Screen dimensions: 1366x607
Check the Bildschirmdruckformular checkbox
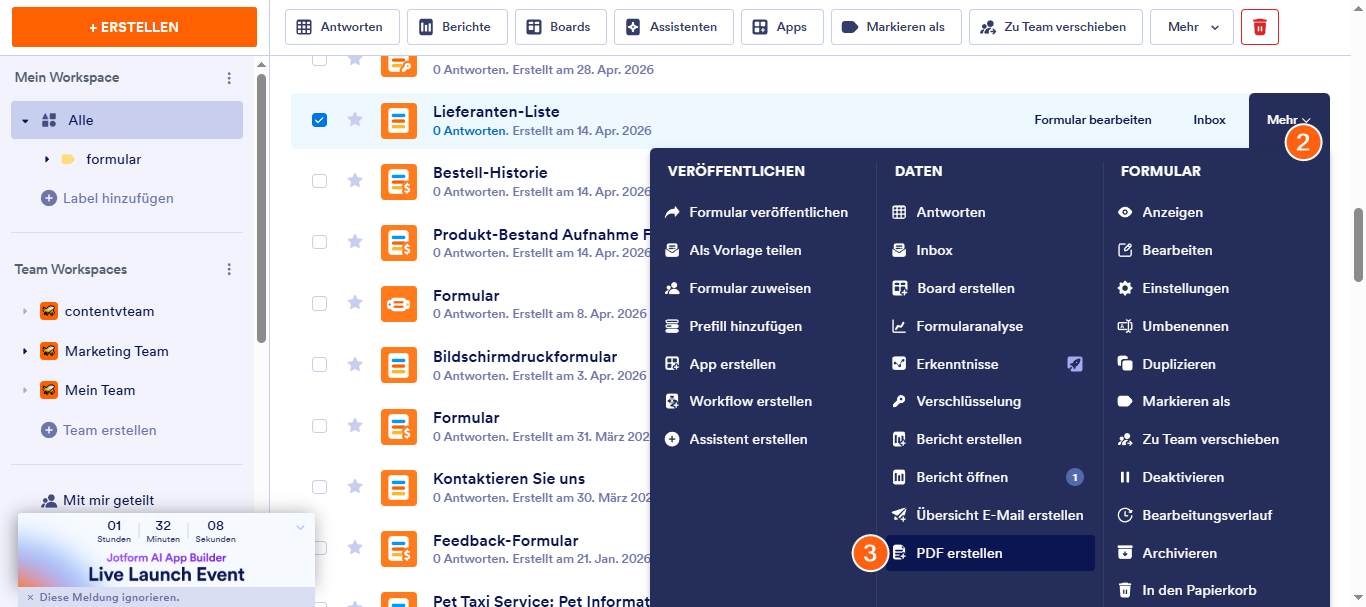pyautogui.click(x=319, y=364)
